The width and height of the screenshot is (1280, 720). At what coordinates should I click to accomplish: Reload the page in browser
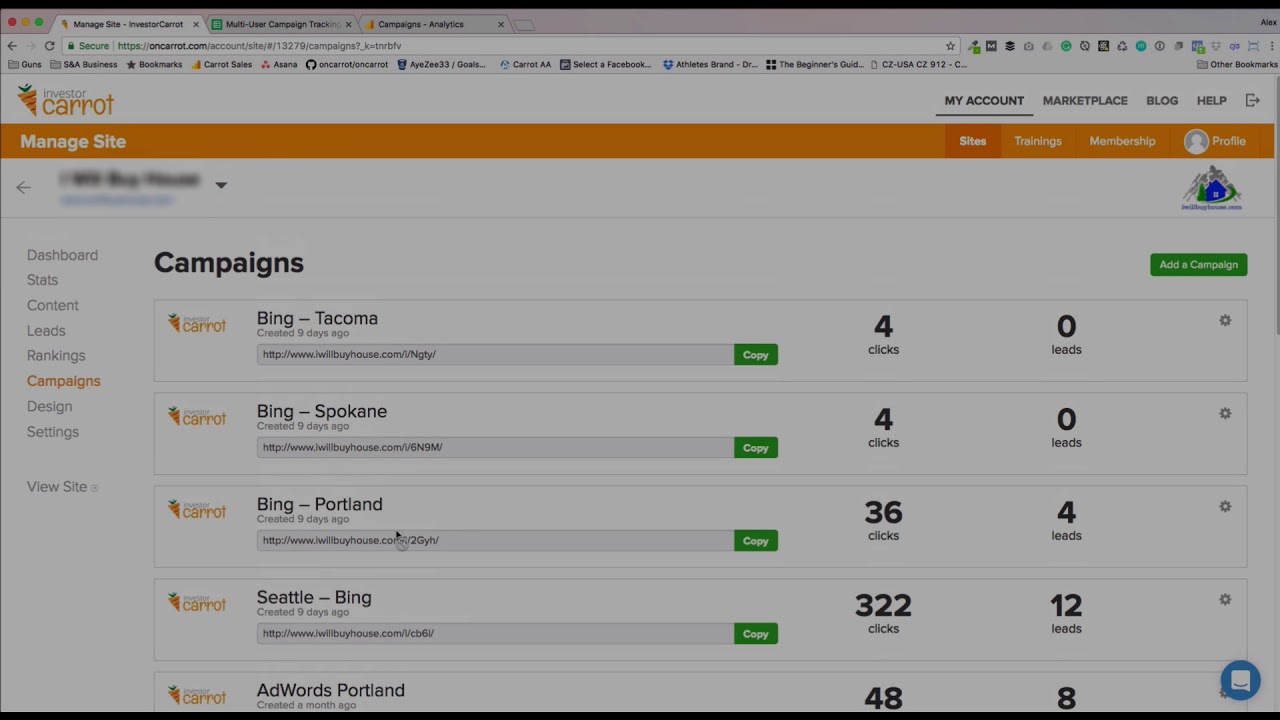(49, 46)
